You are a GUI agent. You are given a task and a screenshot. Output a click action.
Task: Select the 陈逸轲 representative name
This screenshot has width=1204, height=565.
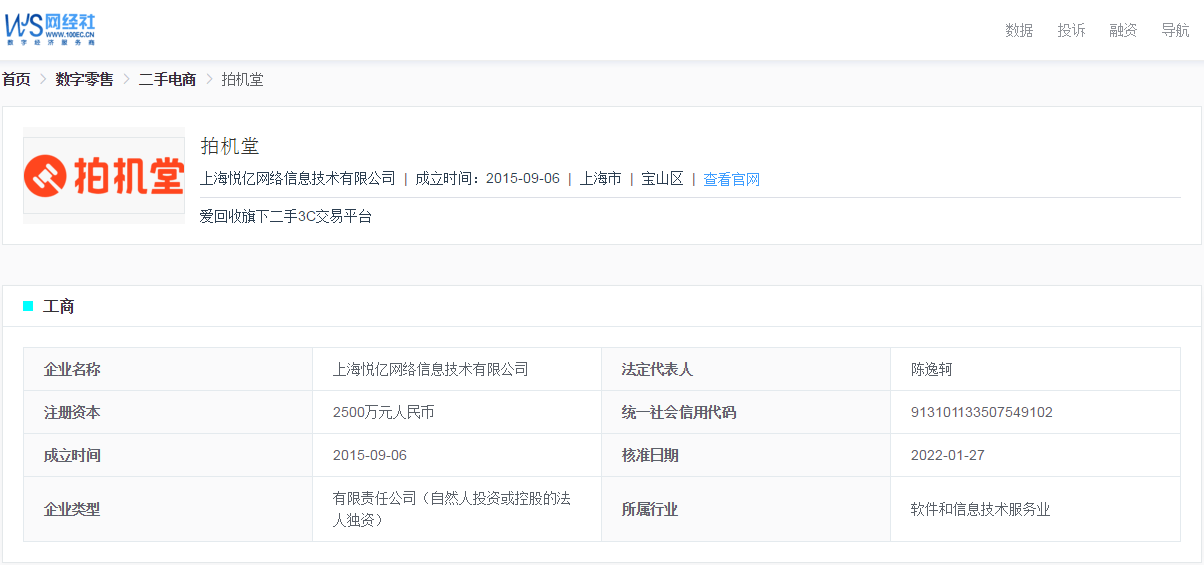932,369
